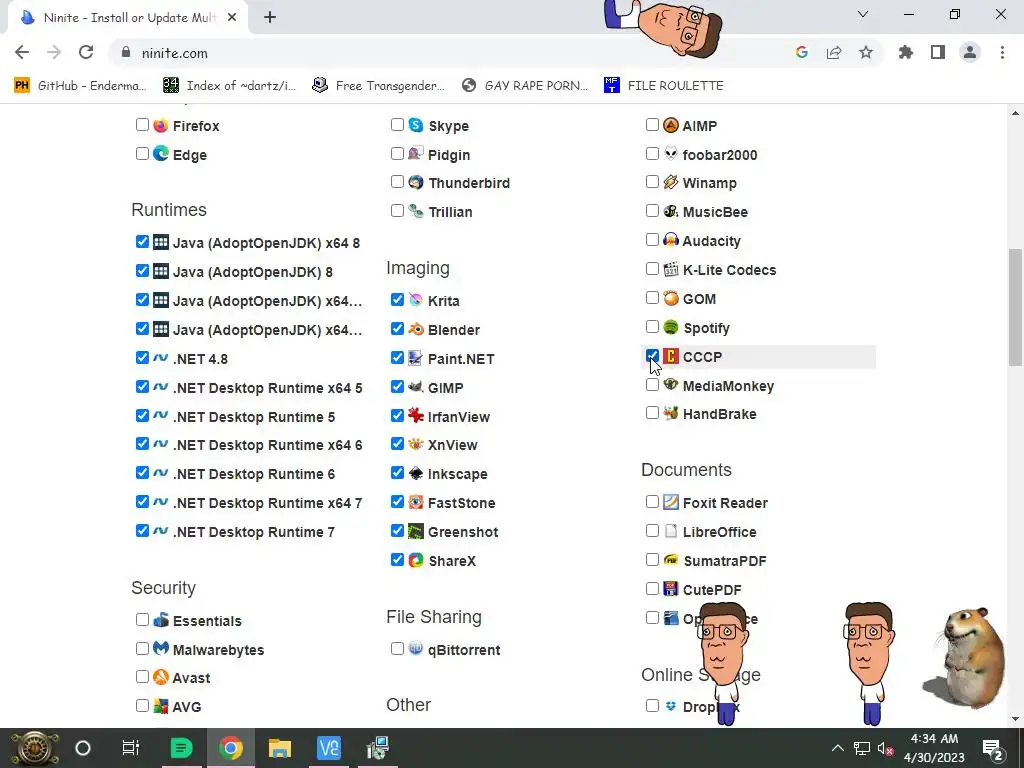Click the page's vertical scrollbar thumb
Image resolution: width=1024 pixels, height=768 pixels.
click(x=1016, y=307)
